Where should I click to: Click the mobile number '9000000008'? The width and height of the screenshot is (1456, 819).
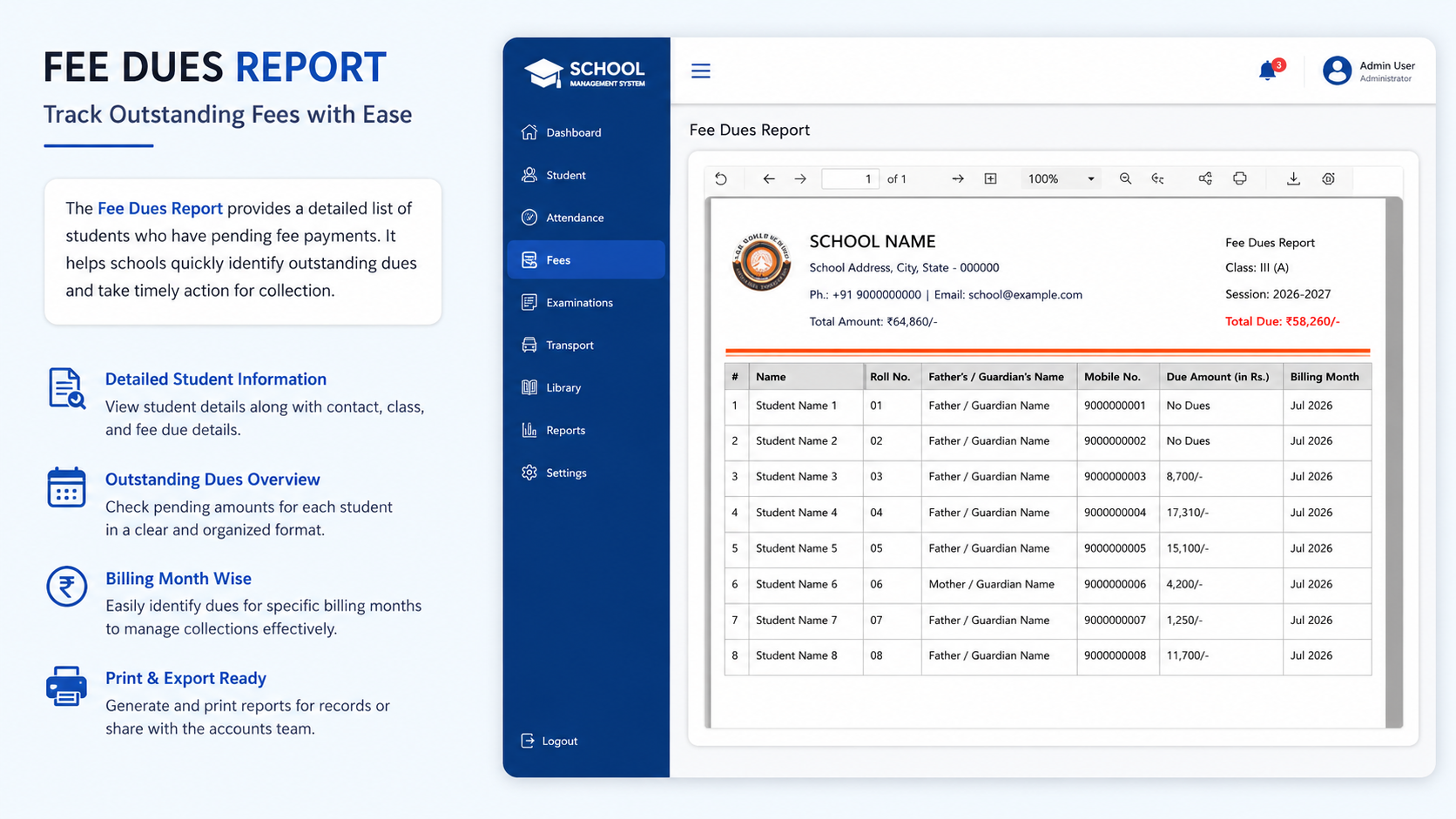[x=1115, y=655]
